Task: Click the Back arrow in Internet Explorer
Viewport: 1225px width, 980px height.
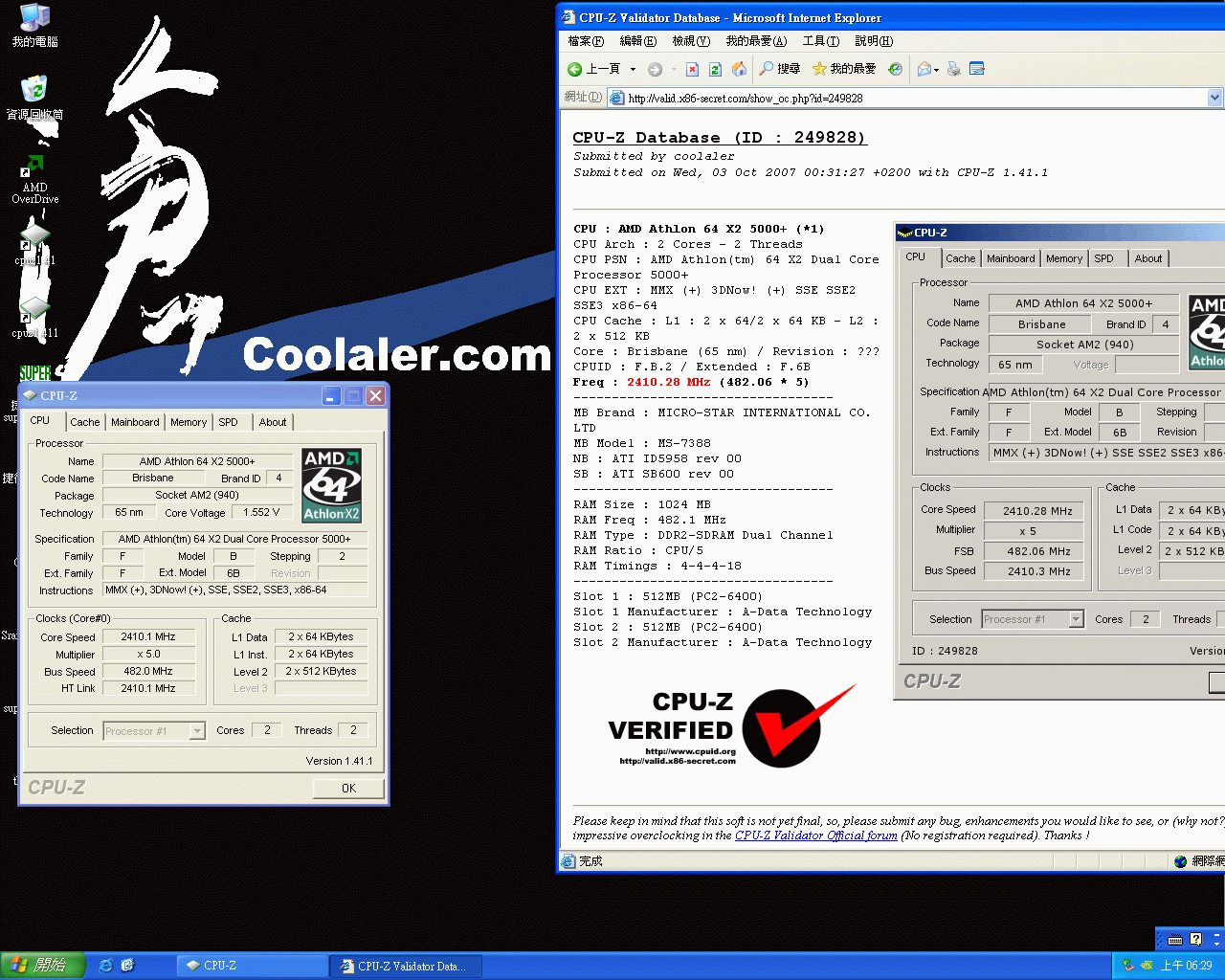Action: (x=575, y=69)
